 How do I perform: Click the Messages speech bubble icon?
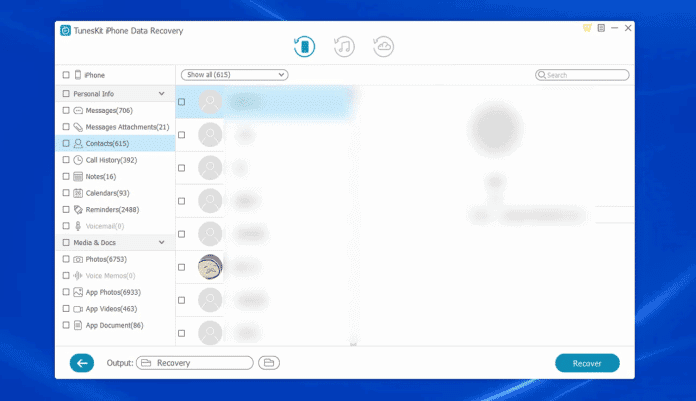point(78,110)
